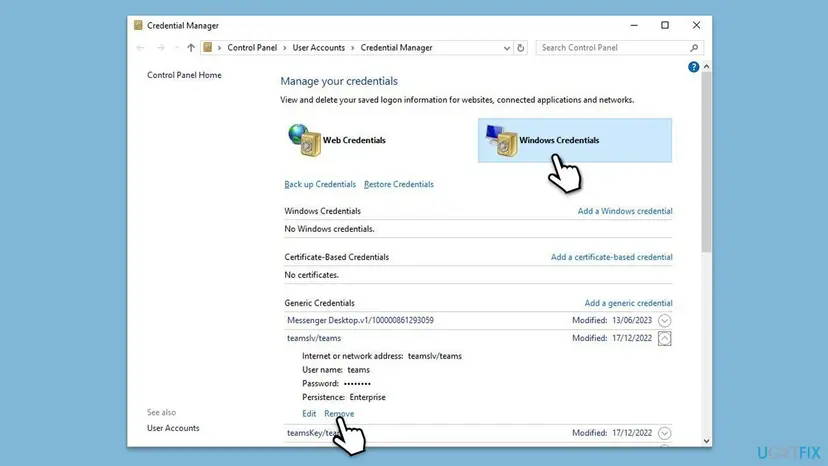This screenshot has height=466, width=828.
Task: Click Add a certificate-based credential
Action: pos(611,257)
